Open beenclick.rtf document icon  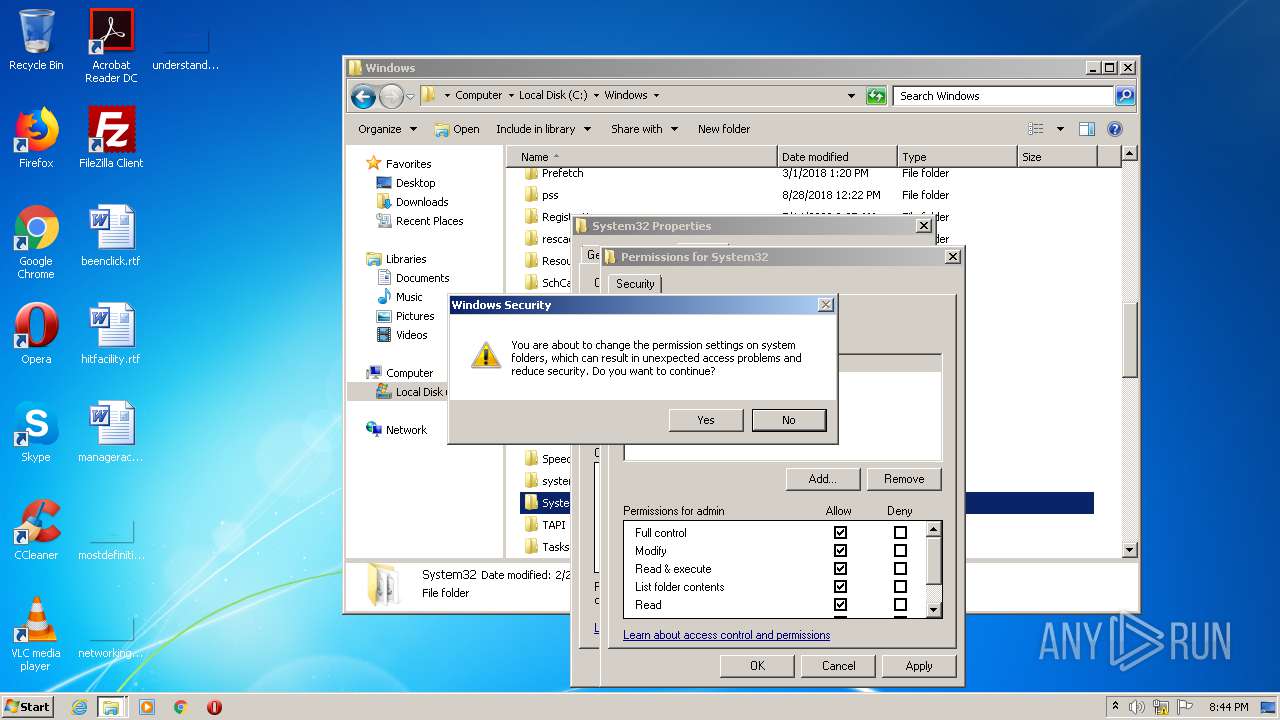coord(111,236)
